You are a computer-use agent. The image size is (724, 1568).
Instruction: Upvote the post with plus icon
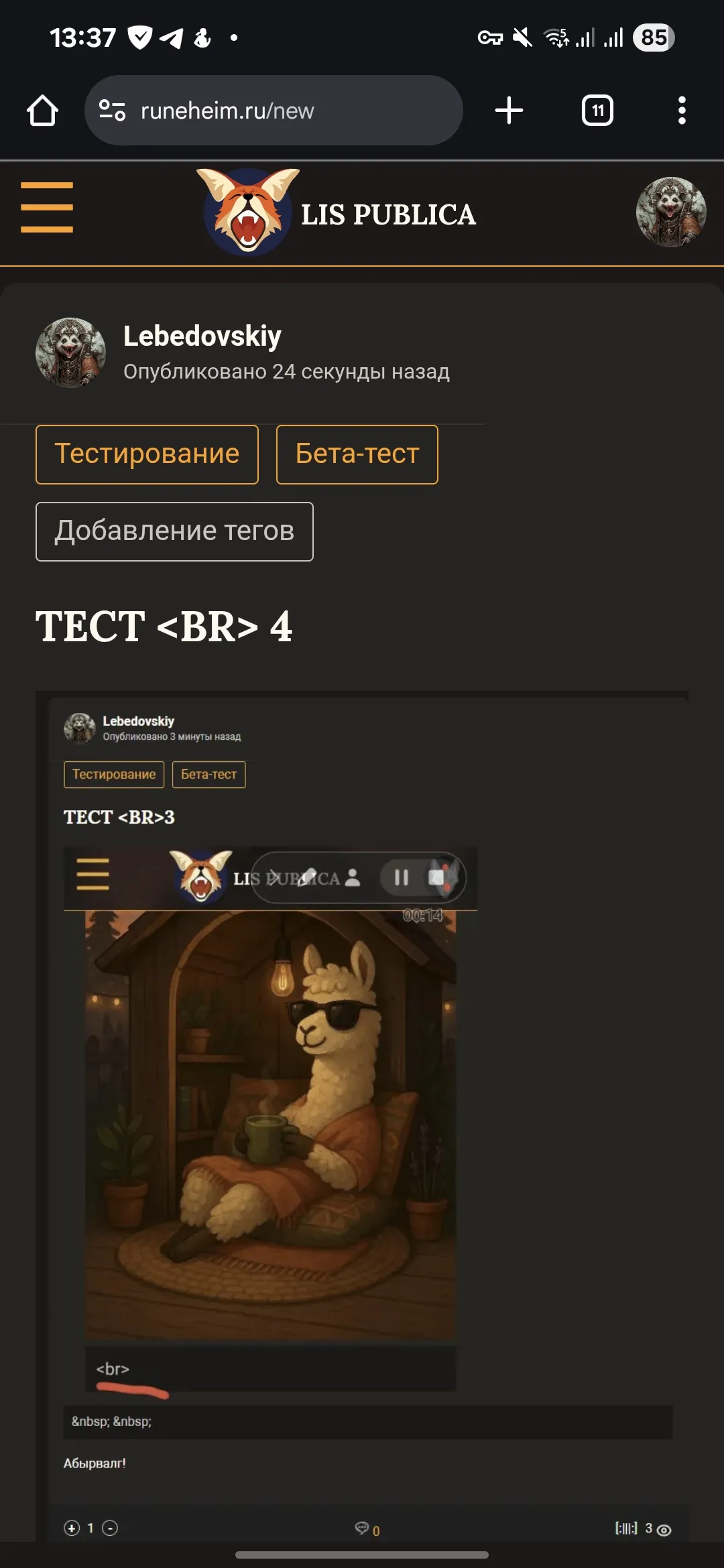coord(72,1528)
